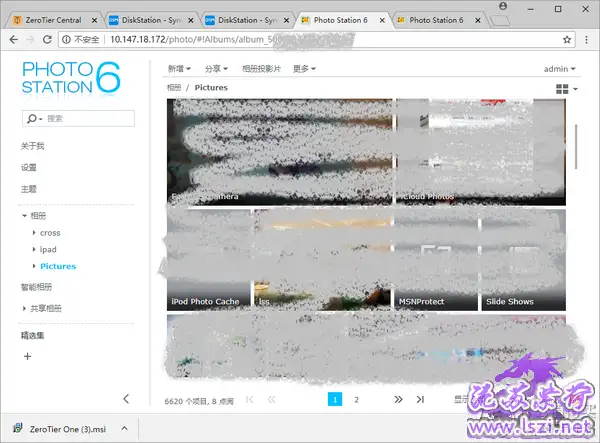Viewport: 600px width, 443px height.
Task: Click Pictures breadcrumb text
Action: [211, 88]
